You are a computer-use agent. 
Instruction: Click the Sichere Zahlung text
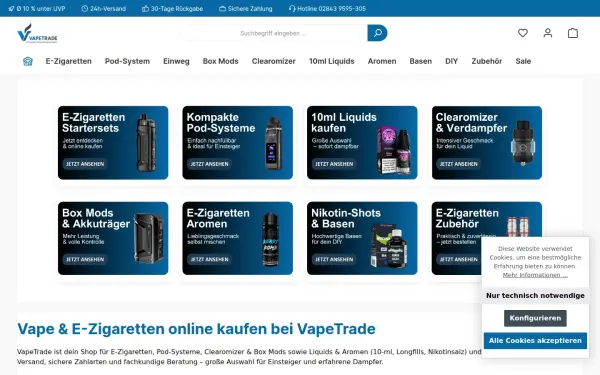pos(250,8)
